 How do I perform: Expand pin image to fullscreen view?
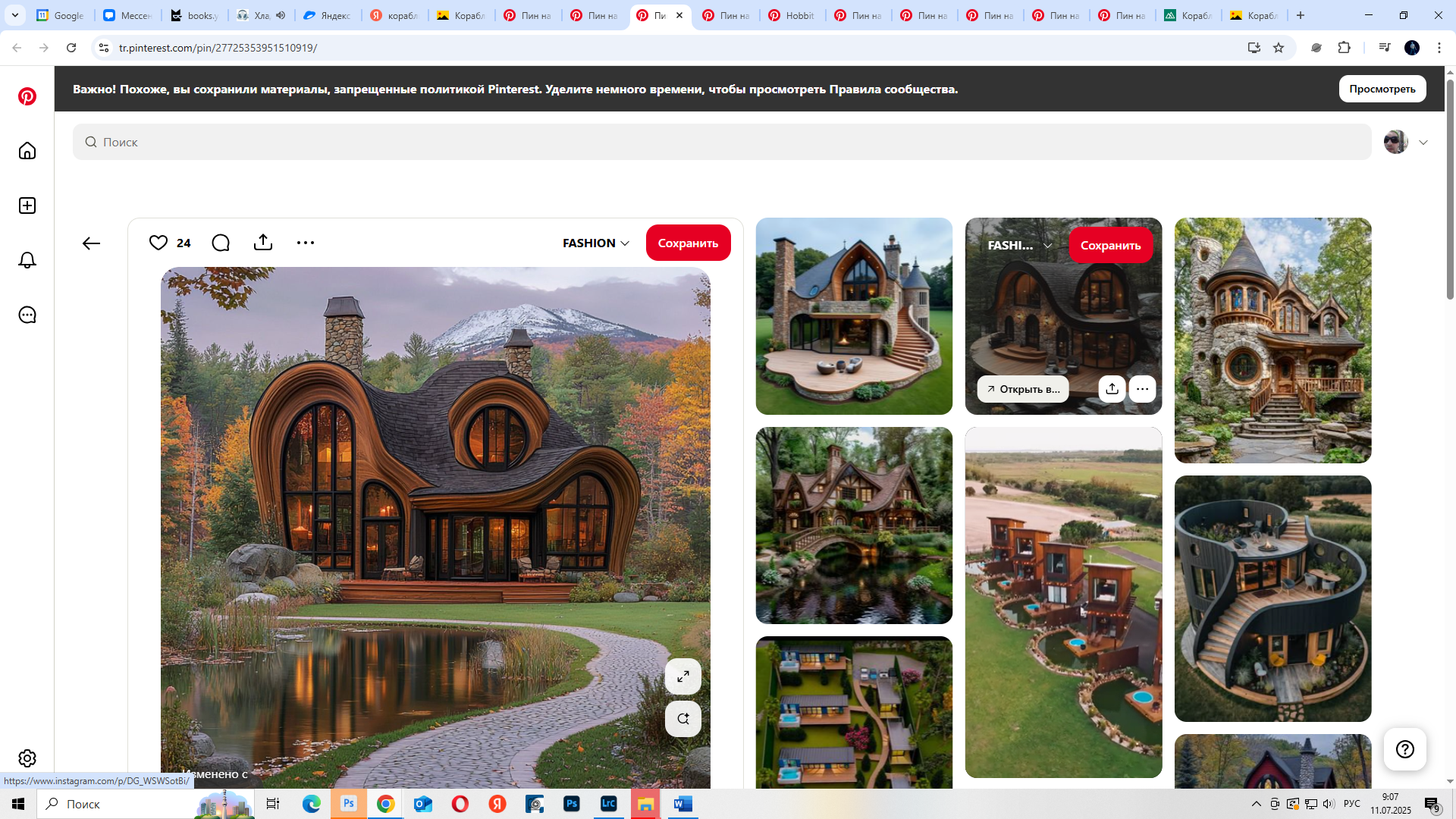coord(683,676)
